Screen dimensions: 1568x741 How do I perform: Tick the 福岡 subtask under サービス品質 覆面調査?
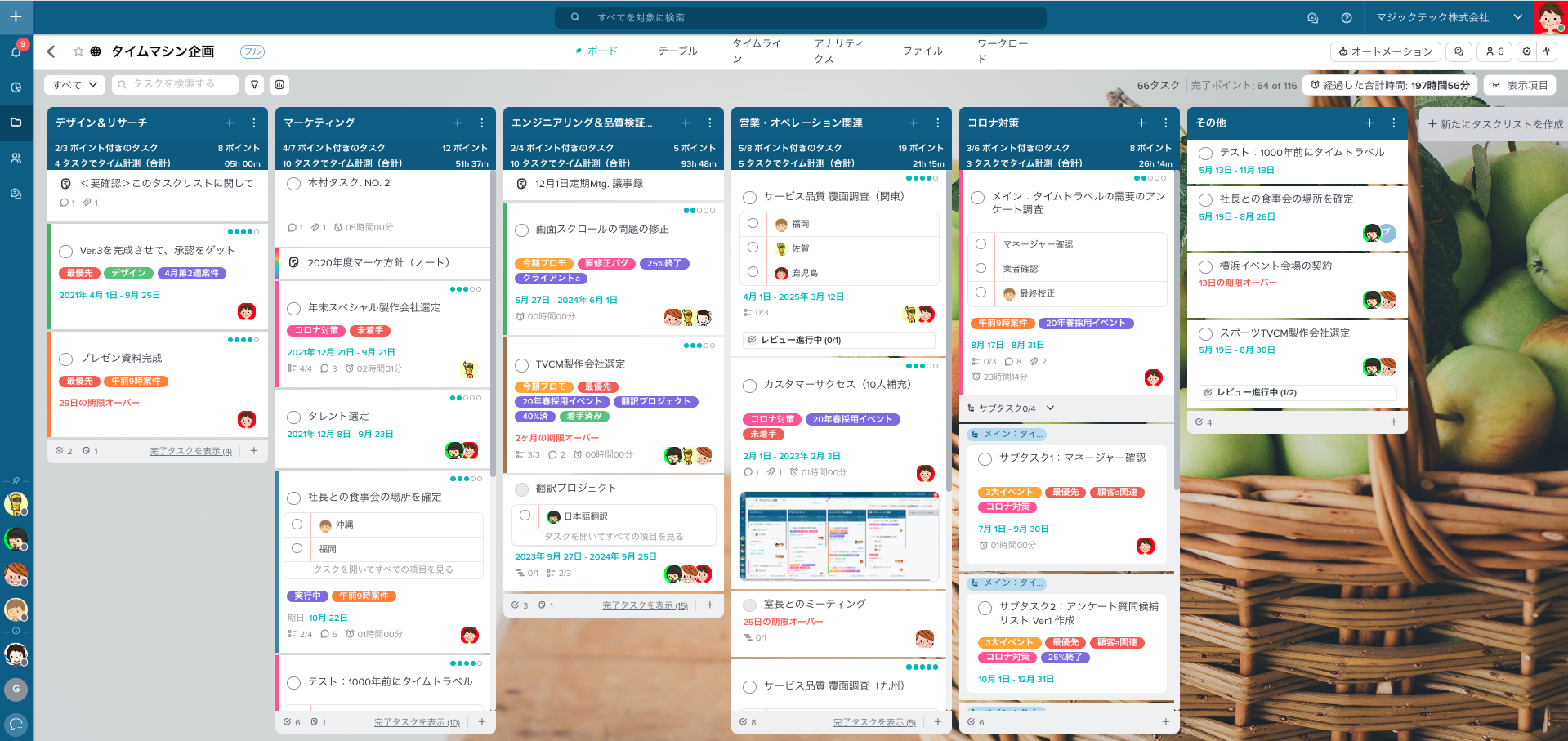coord(753,223)
